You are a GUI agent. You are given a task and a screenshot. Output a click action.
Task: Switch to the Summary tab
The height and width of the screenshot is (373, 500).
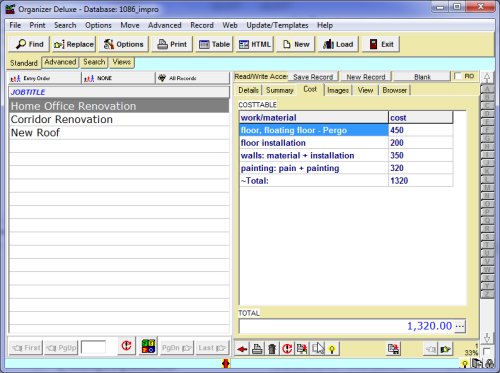(x=279, y=90)
